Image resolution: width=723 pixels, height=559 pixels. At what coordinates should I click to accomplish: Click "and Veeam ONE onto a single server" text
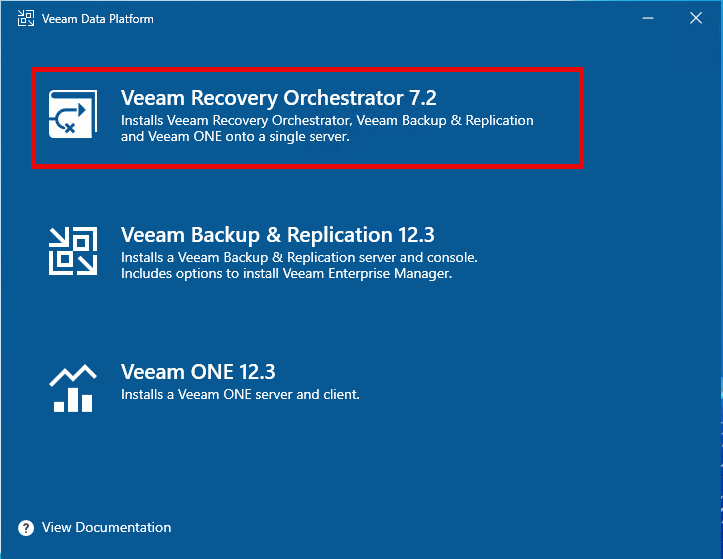click(235, 137)
